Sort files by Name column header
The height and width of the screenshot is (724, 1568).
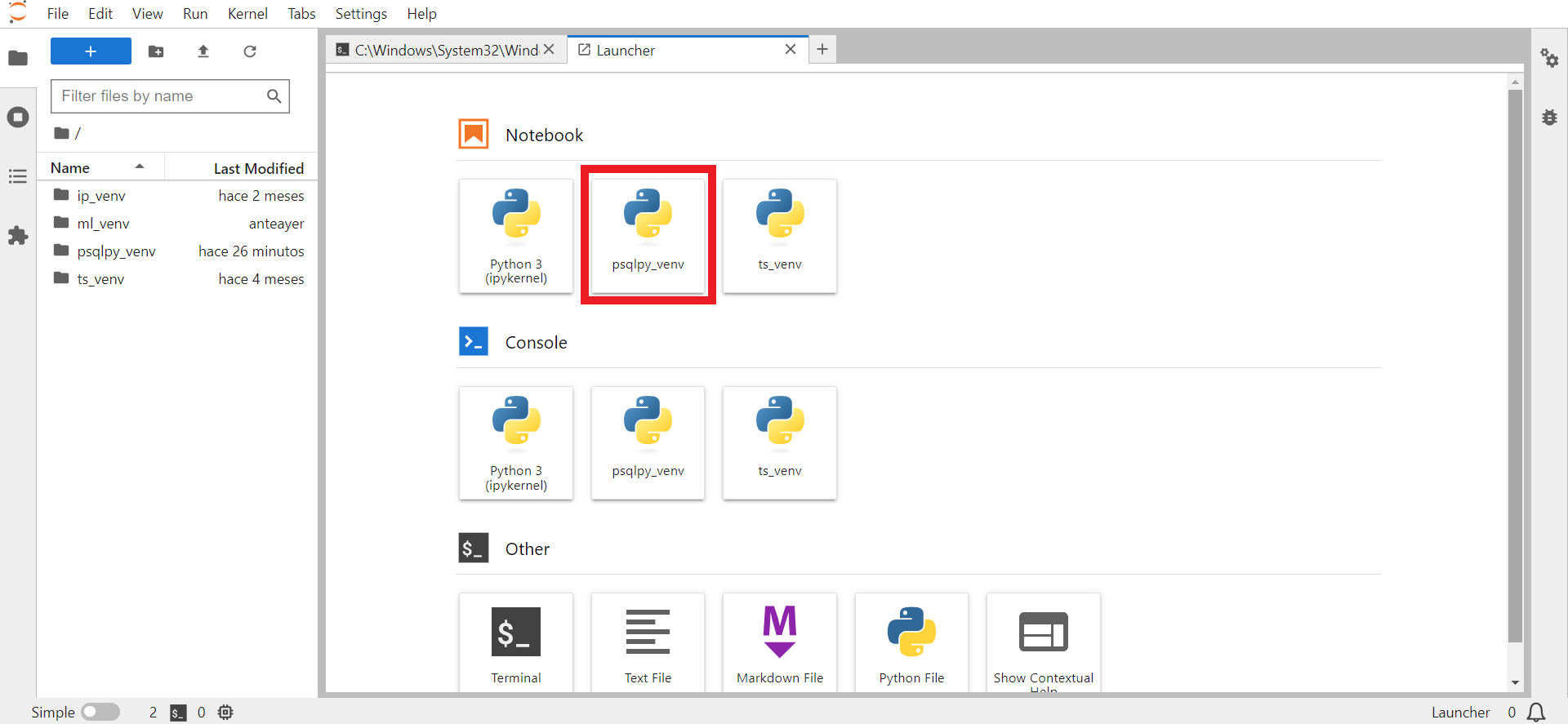(99, 167)
